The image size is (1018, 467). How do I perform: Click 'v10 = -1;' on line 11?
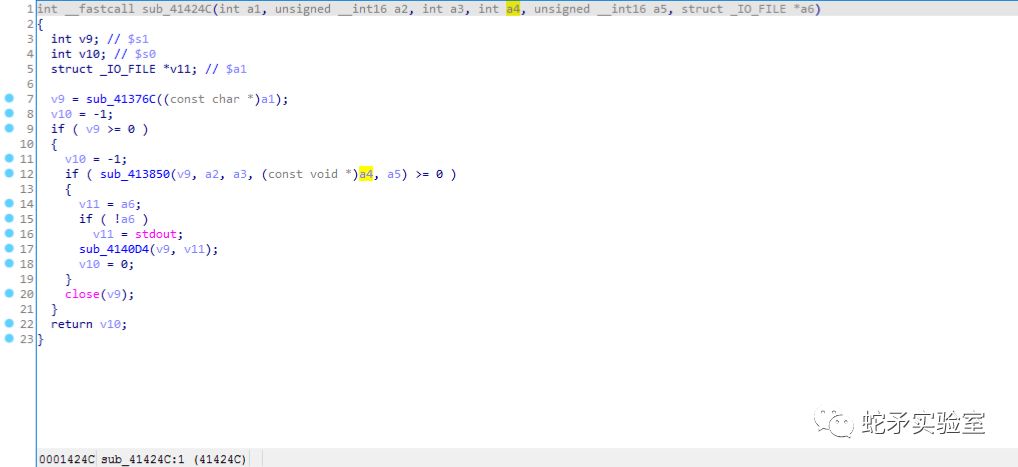coord(96,159)
